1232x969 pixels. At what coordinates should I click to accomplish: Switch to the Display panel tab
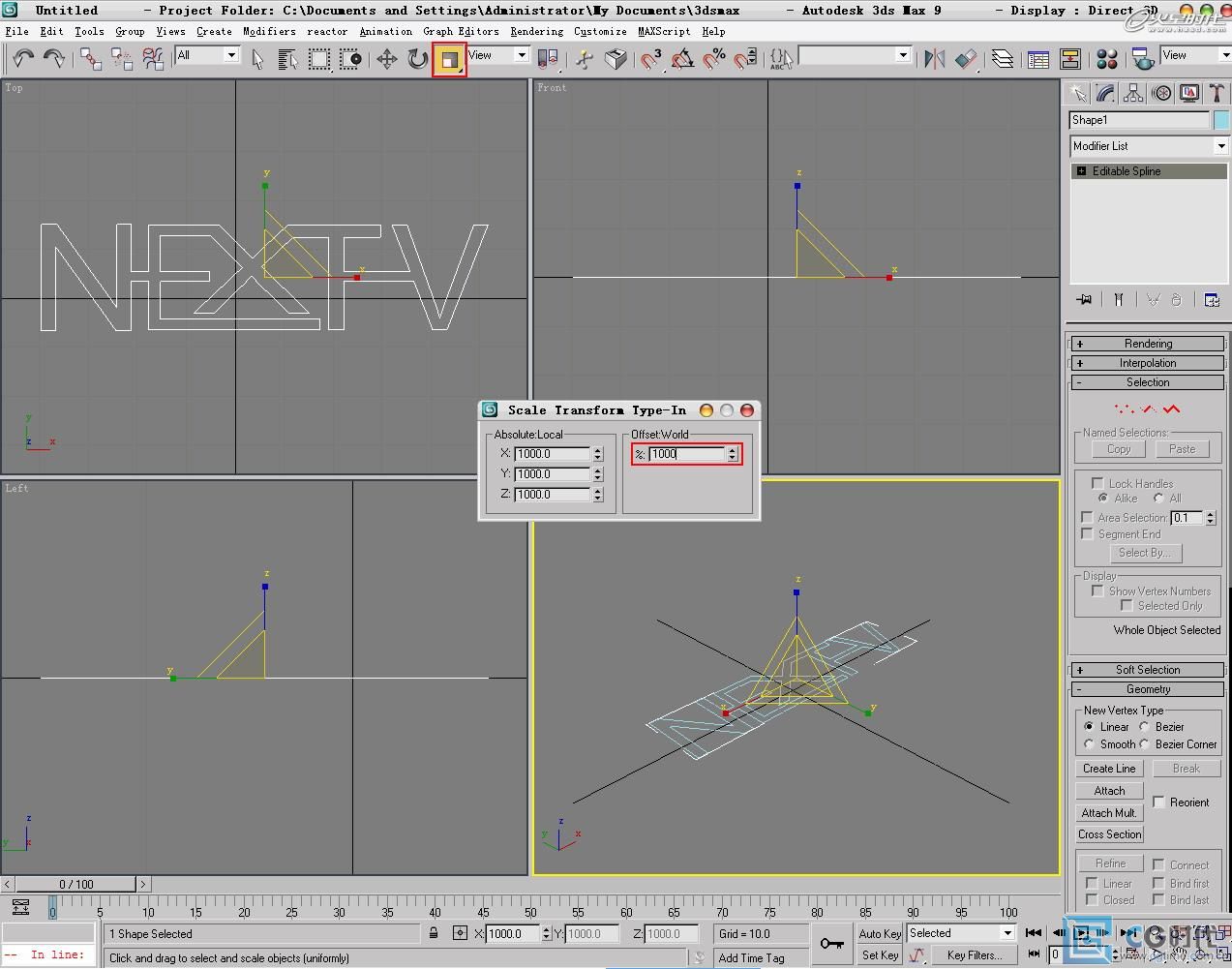(x=1189, y=93)
